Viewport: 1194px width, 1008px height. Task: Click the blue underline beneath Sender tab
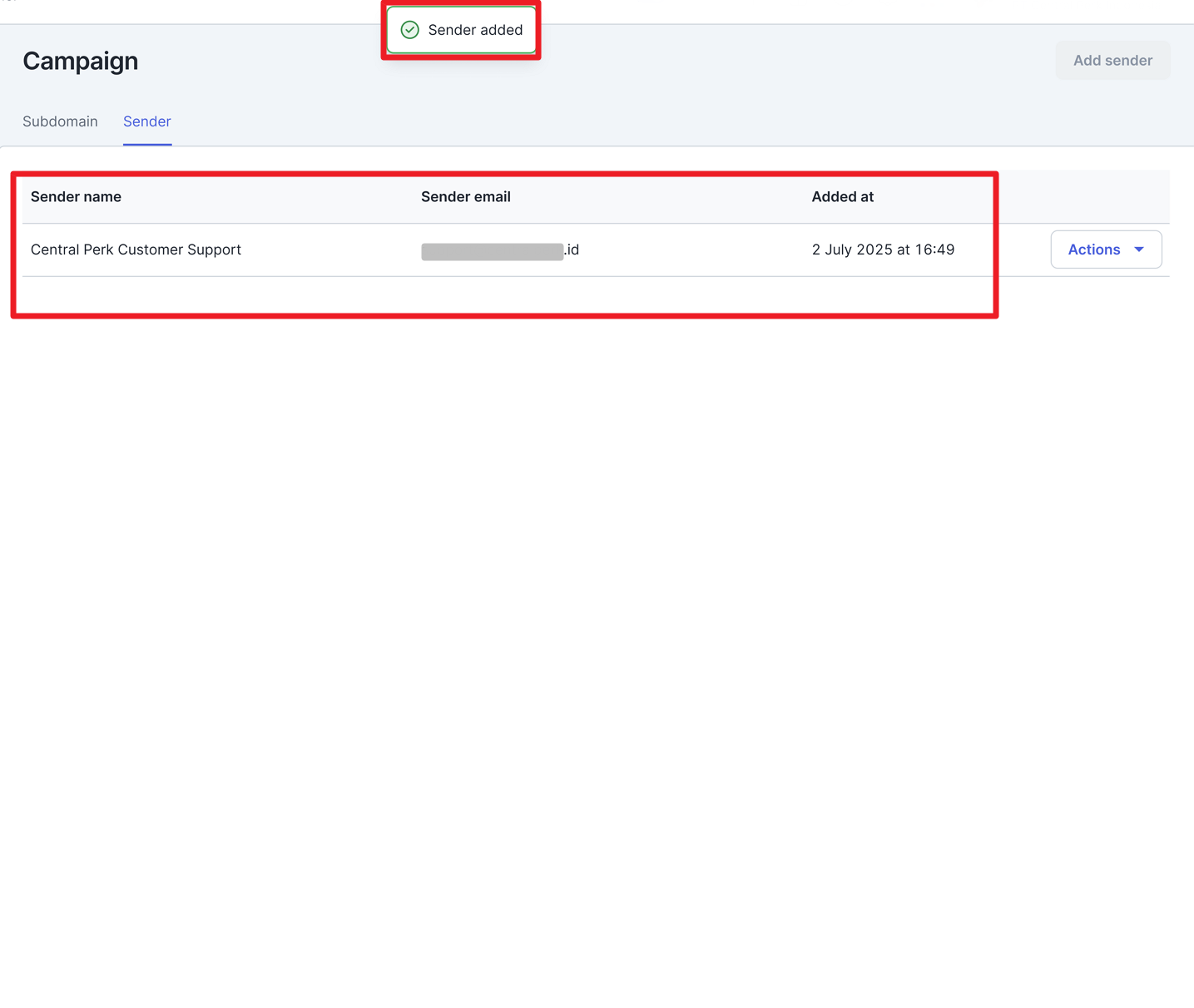(x=147, y=145)
